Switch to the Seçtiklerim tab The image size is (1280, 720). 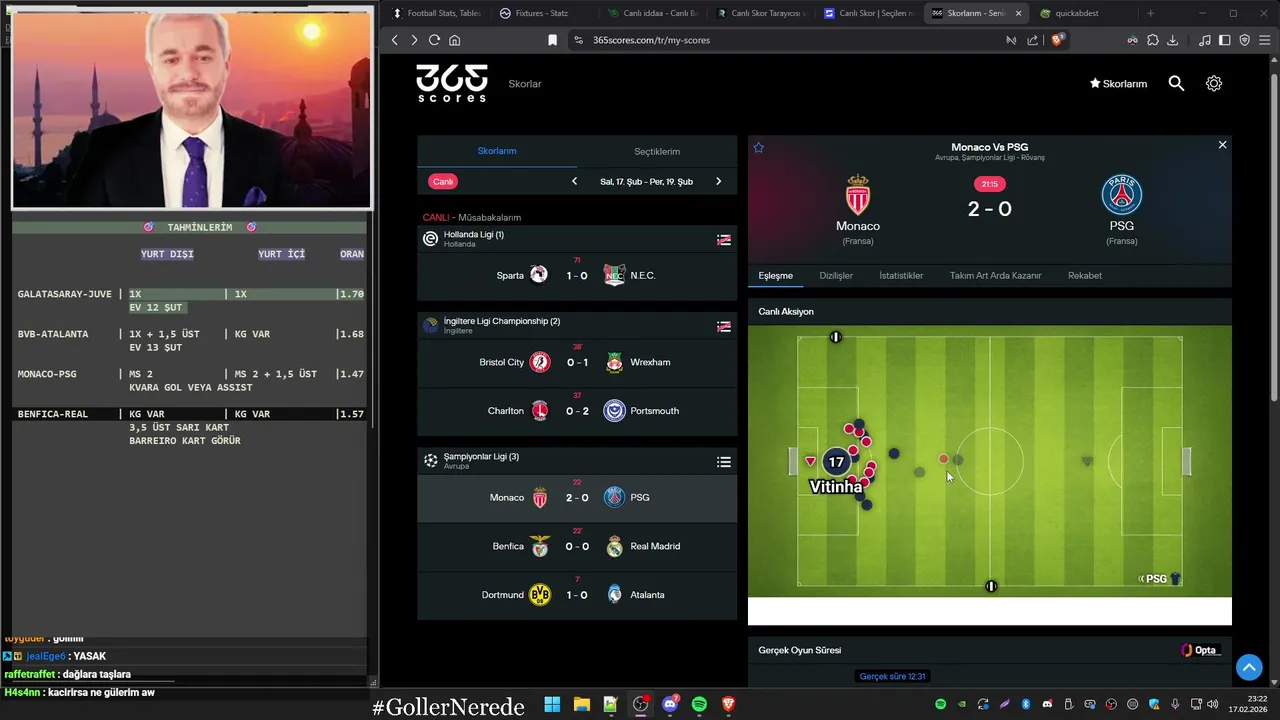657,151
